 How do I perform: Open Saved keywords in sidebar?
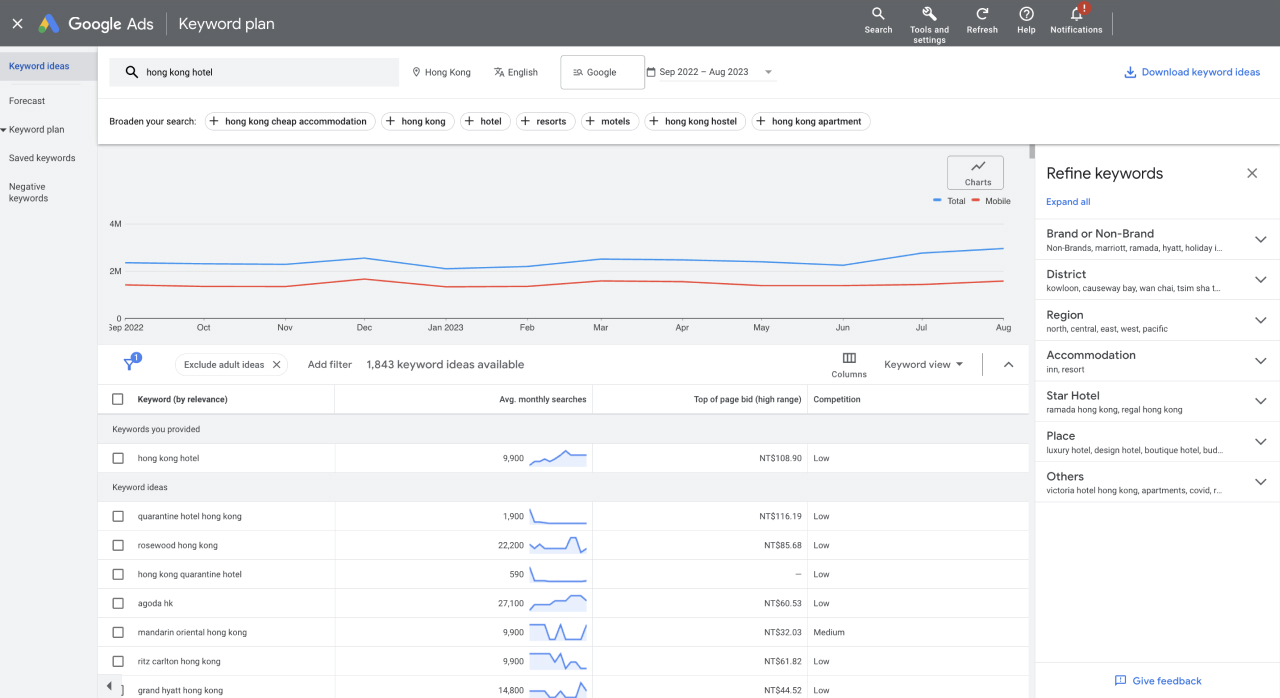point(42,158)
